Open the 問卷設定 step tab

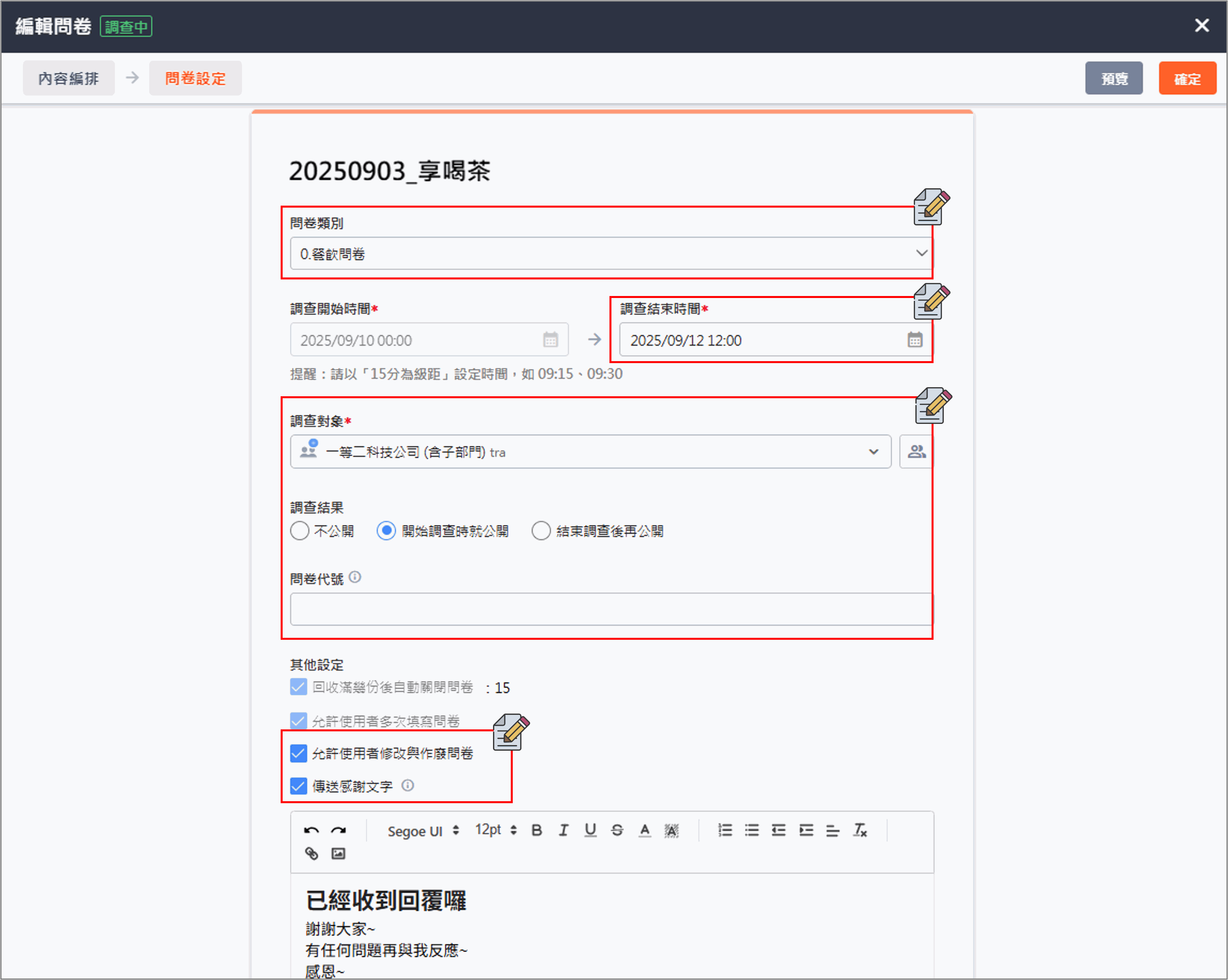pos(195,78)
